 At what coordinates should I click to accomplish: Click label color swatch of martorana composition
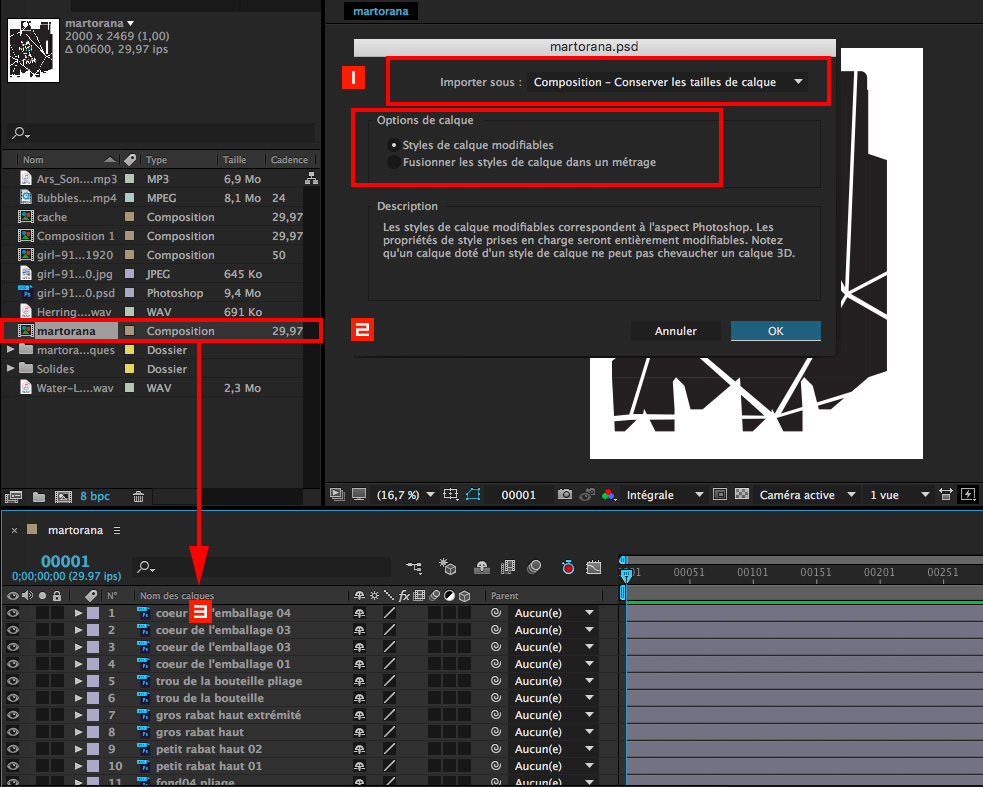129,331
